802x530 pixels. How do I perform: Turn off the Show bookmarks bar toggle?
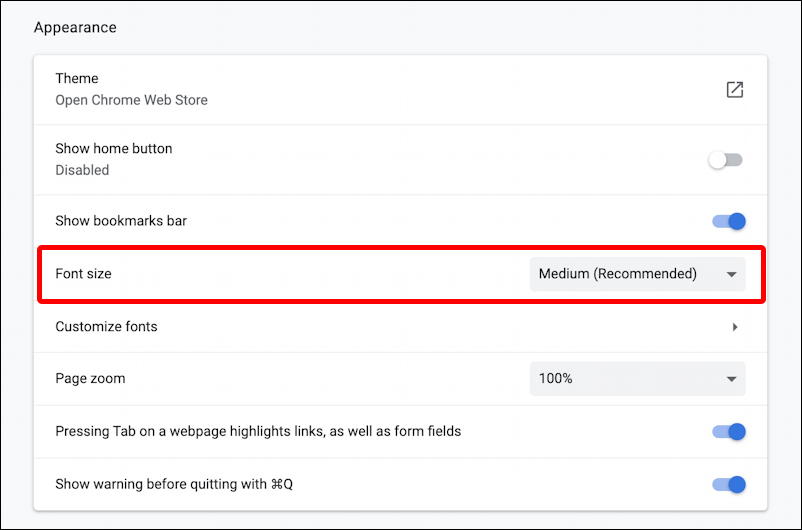pyautogui.click(x=729, y=221)
